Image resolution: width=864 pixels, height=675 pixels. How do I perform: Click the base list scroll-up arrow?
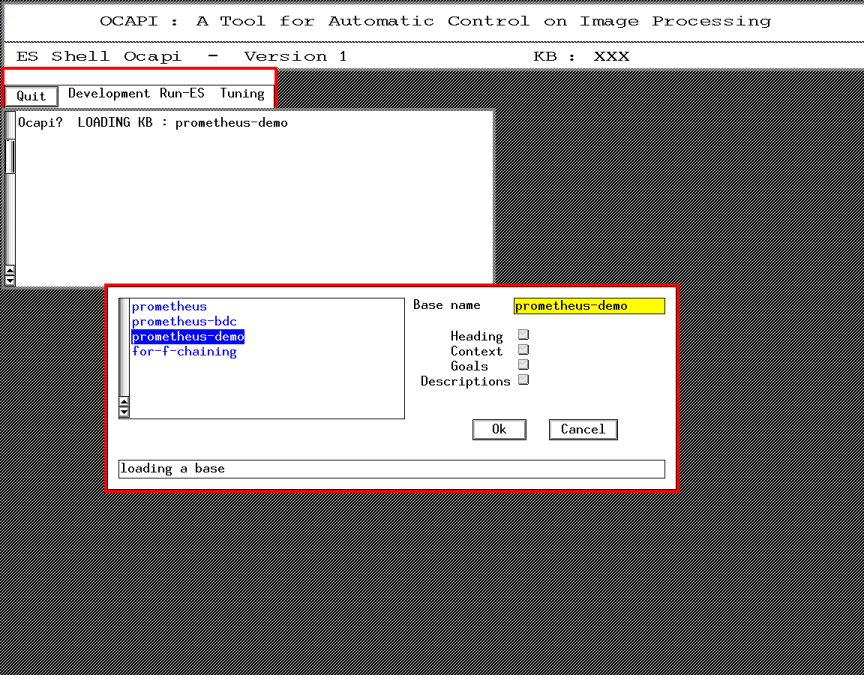(124, 402)
